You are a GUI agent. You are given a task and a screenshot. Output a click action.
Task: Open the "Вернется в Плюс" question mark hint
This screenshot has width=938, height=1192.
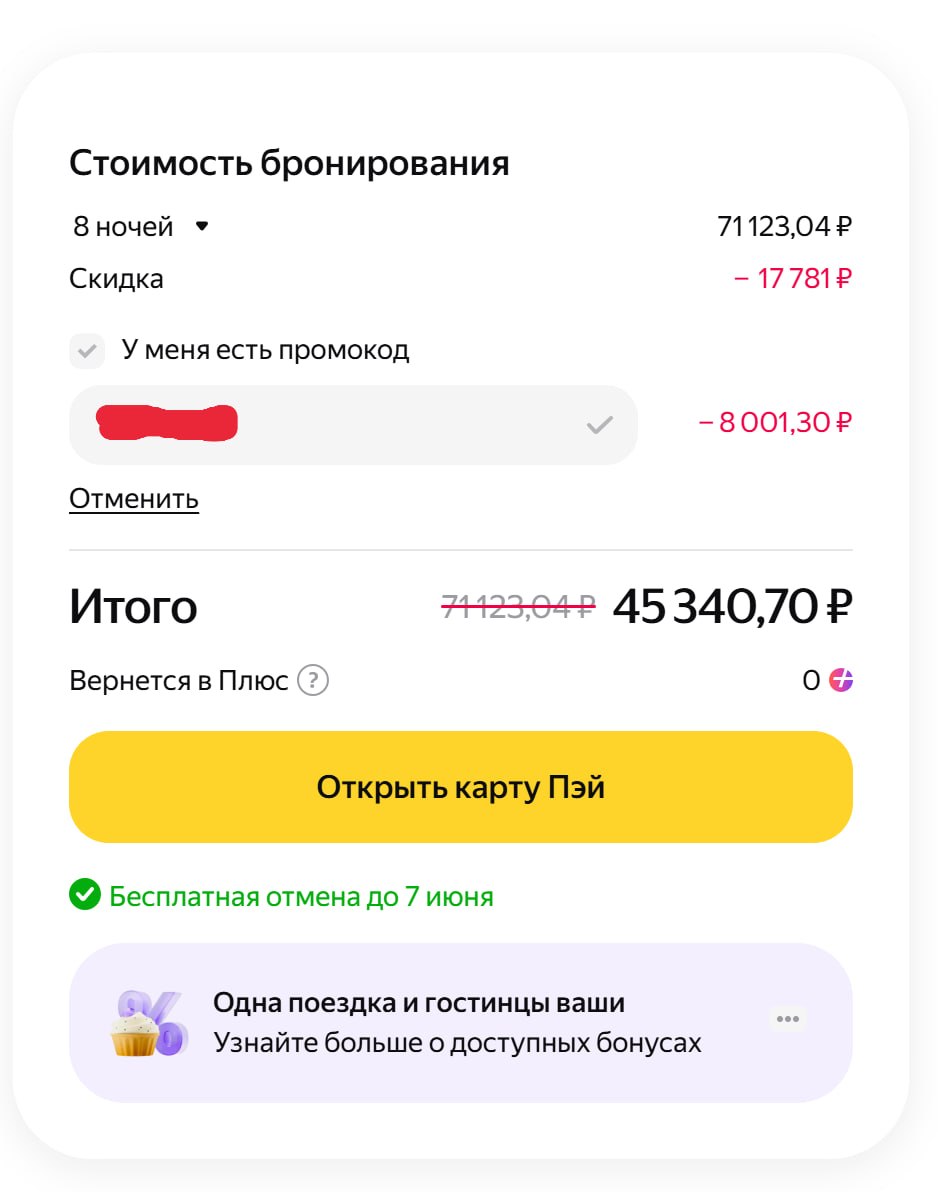click(314, 681)
